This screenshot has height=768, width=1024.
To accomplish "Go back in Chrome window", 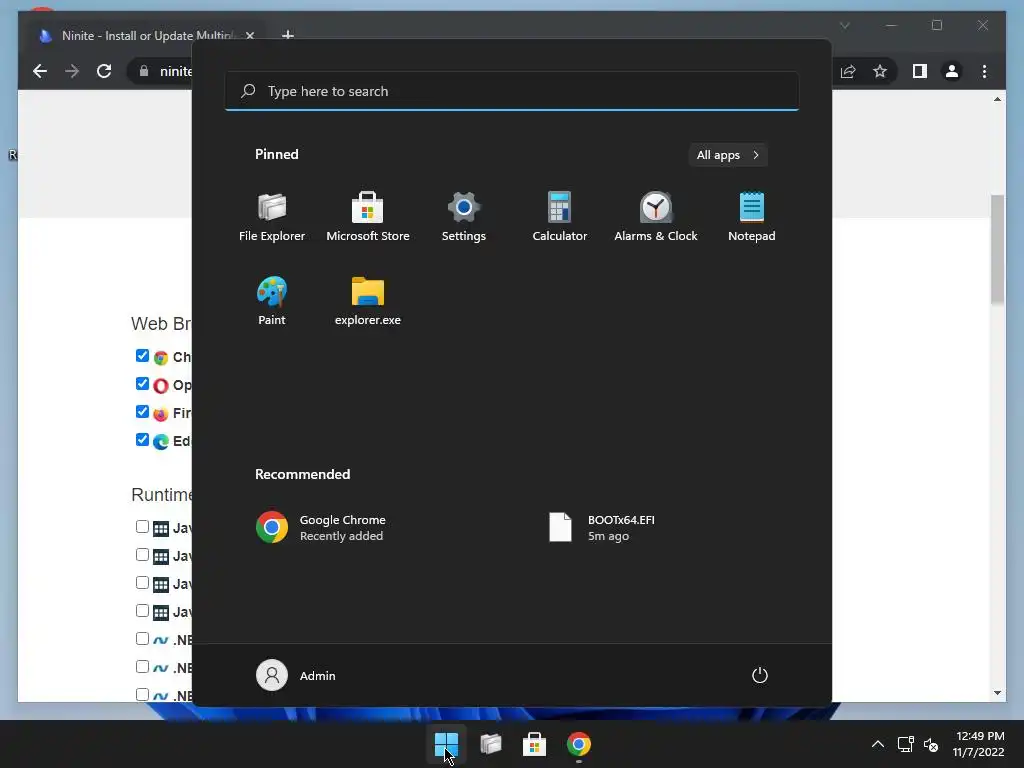I will click(40, 71).
